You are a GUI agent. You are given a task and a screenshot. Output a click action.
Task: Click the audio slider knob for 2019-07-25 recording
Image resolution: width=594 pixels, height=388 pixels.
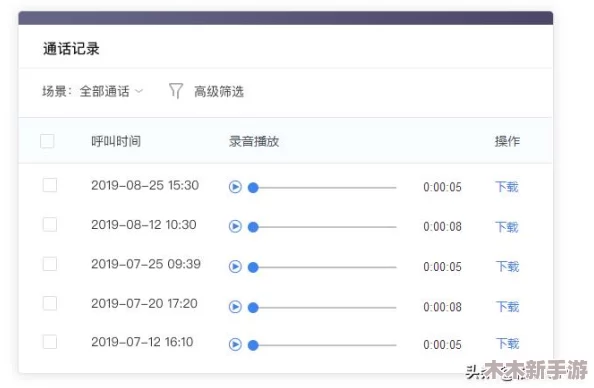[253, 267]
